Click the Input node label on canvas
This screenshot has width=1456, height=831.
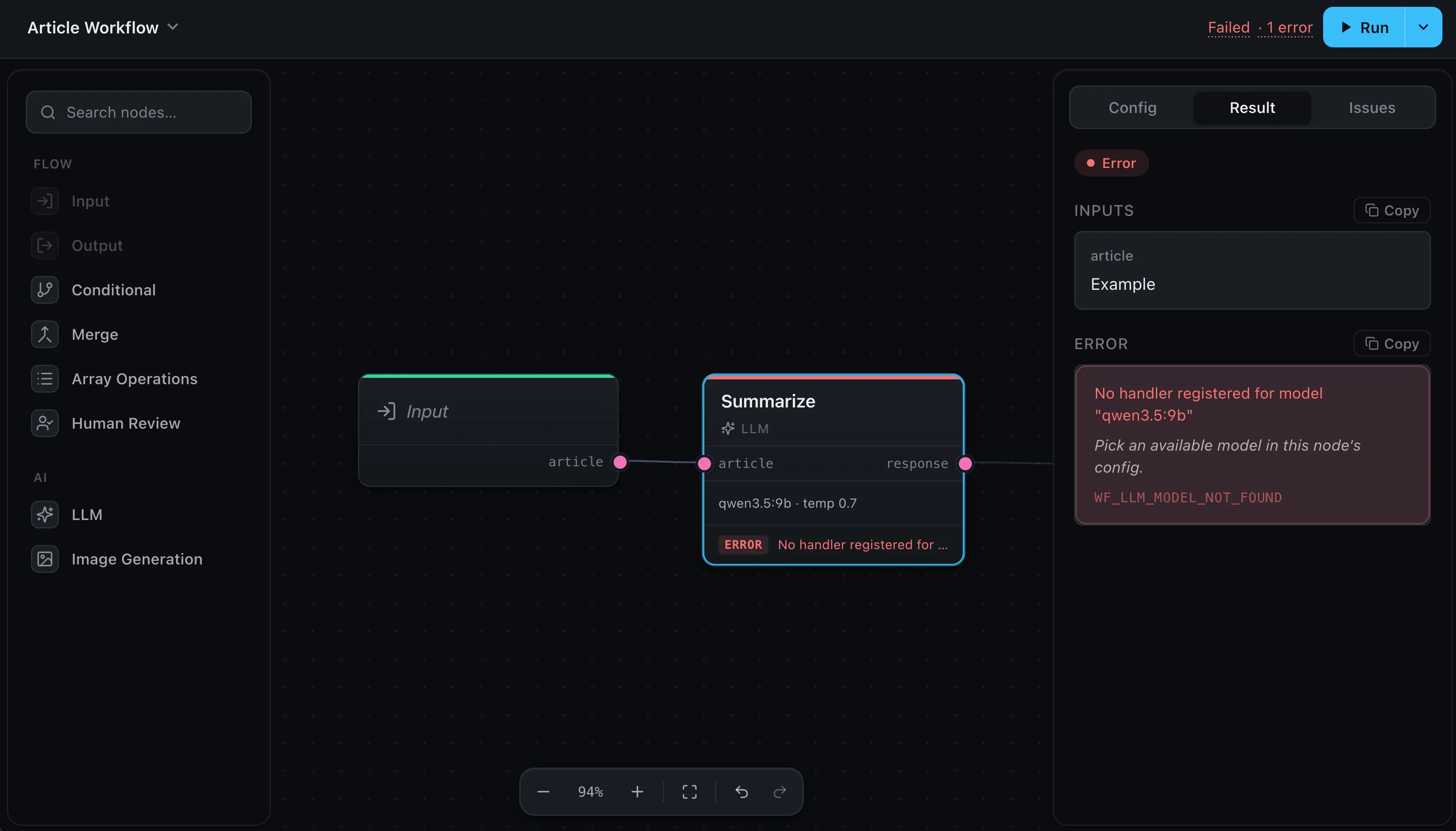427,412
